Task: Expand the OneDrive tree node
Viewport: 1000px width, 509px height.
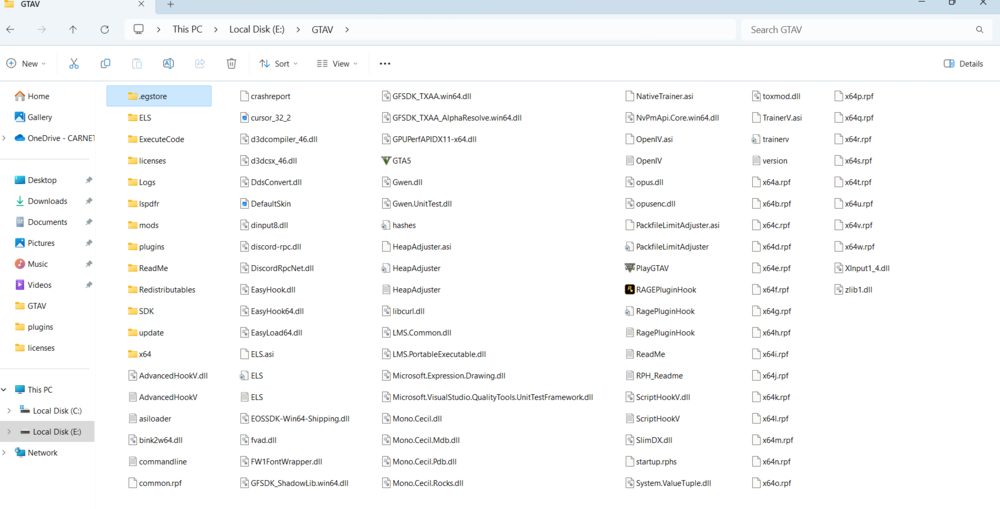Action: tap(5, 138)
